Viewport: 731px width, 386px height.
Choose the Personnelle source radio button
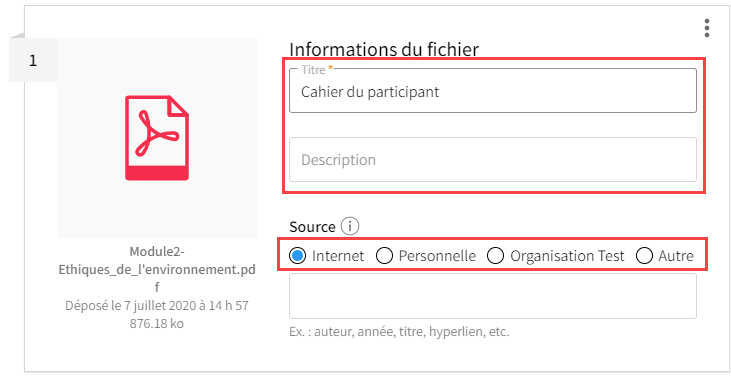pyautogui.click(x=384, y=255)
